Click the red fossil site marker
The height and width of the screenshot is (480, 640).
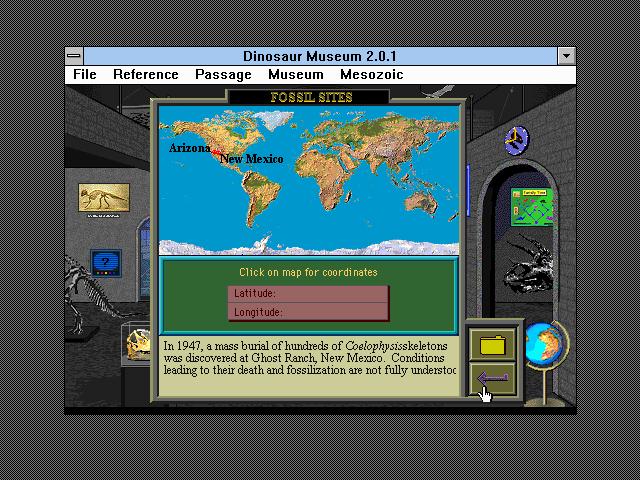[x=216, y=152]
